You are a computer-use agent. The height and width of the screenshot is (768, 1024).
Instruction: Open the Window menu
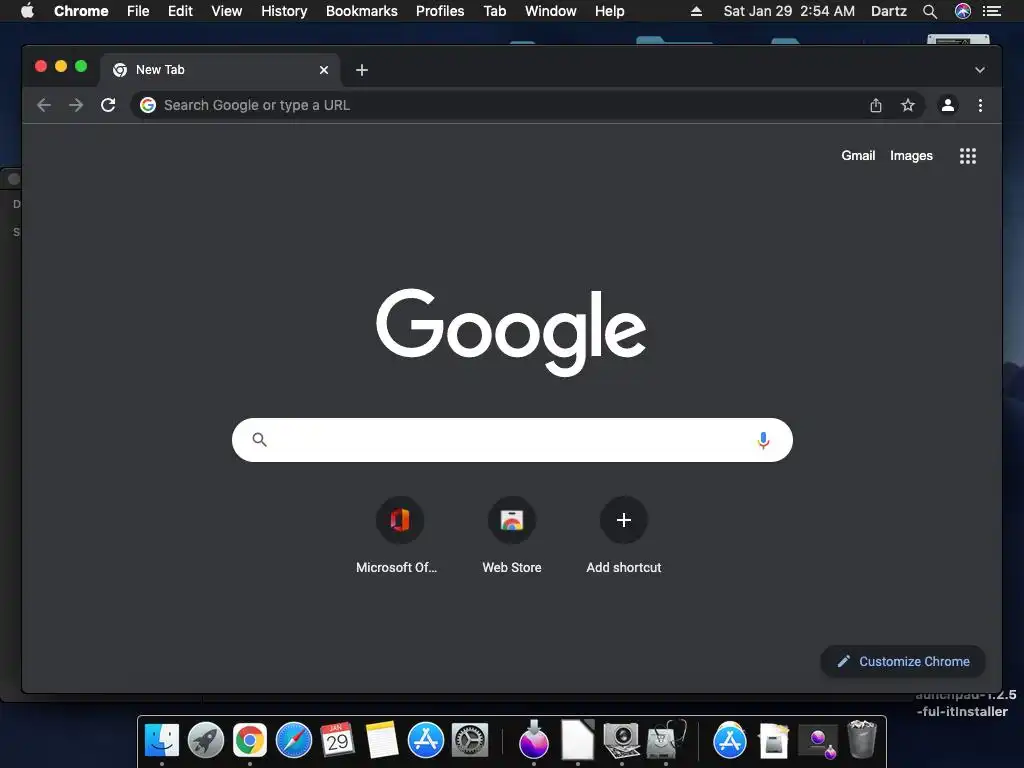551,11
